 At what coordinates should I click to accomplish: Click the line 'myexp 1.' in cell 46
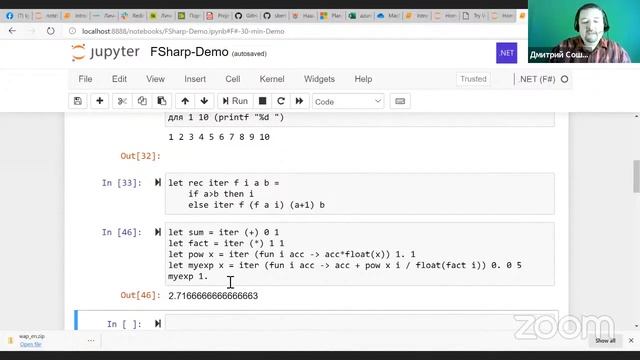point(188,276)
